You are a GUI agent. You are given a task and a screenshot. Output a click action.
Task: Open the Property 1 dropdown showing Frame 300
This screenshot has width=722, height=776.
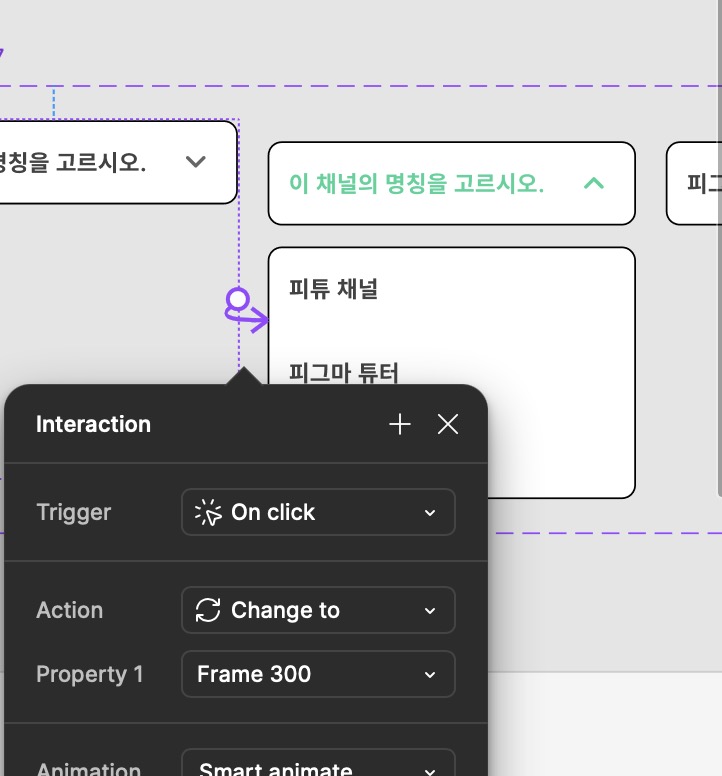coord(318,674)
